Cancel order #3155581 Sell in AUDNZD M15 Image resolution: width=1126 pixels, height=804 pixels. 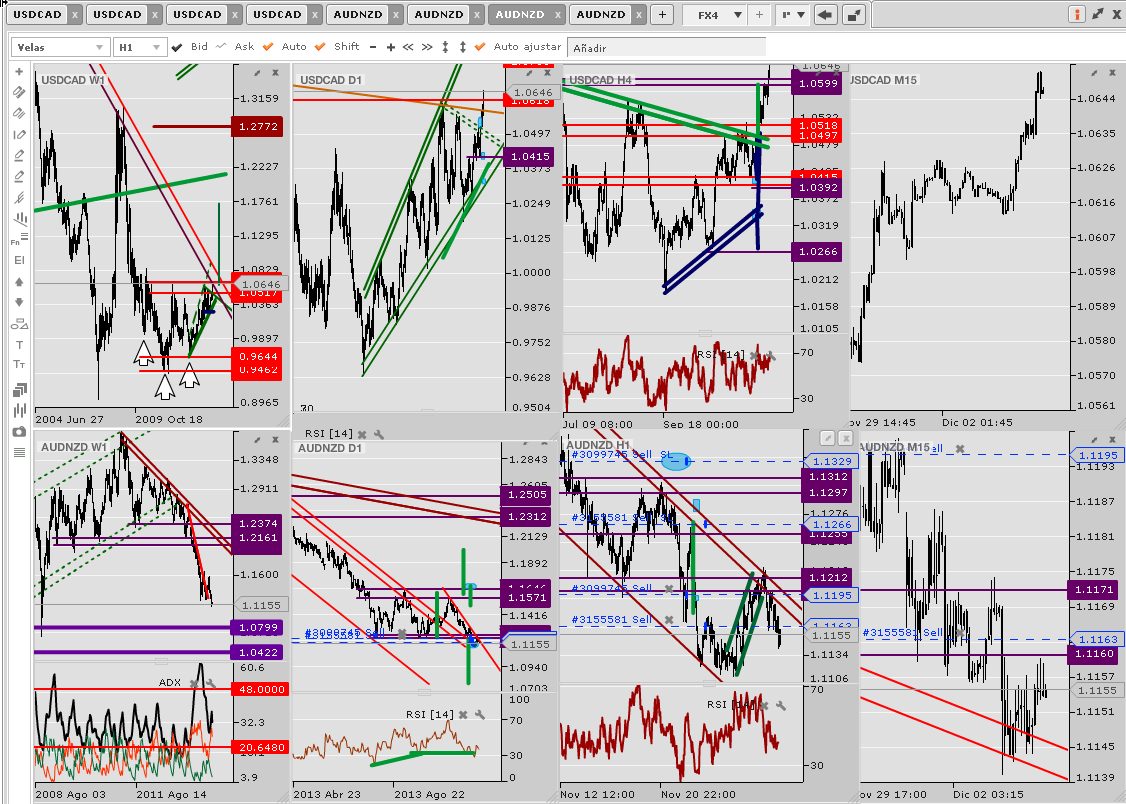point(959,633)
